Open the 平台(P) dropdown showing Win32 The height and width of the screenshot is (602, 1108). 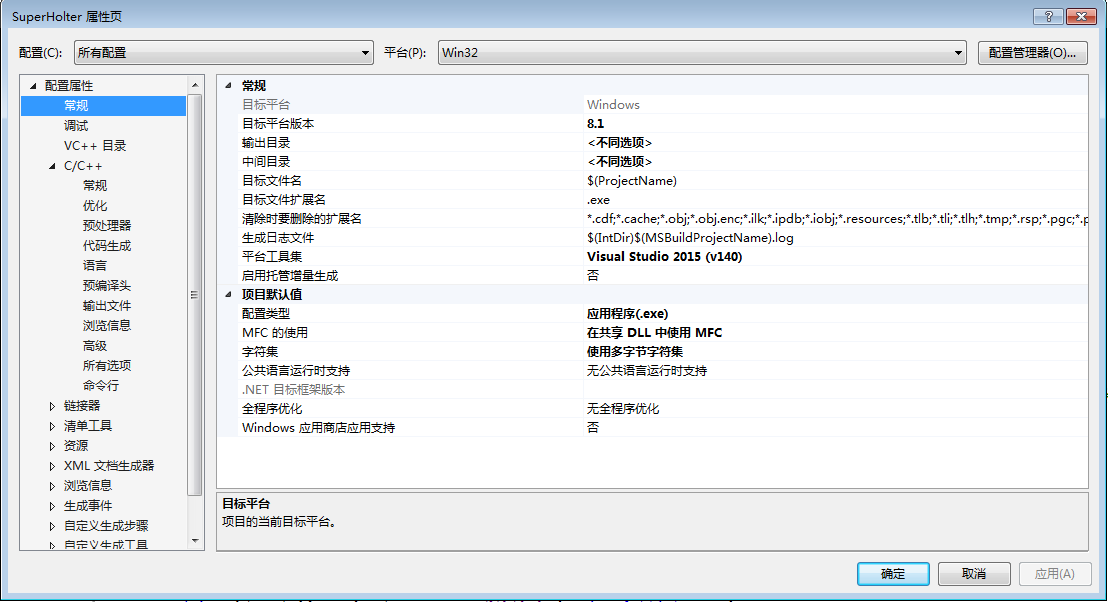(702, 52)
